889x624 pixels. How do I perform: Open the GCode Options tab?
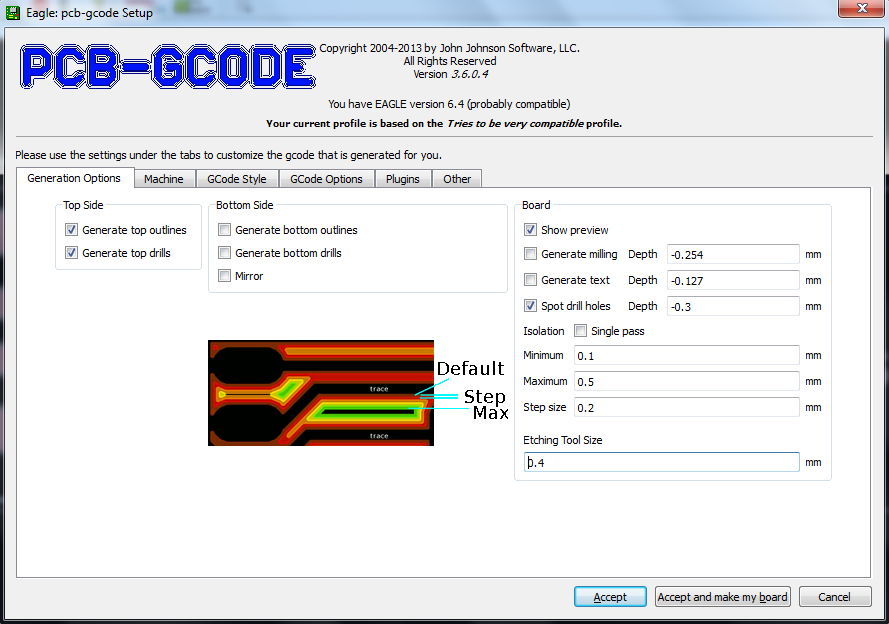(x=326, y=179)
